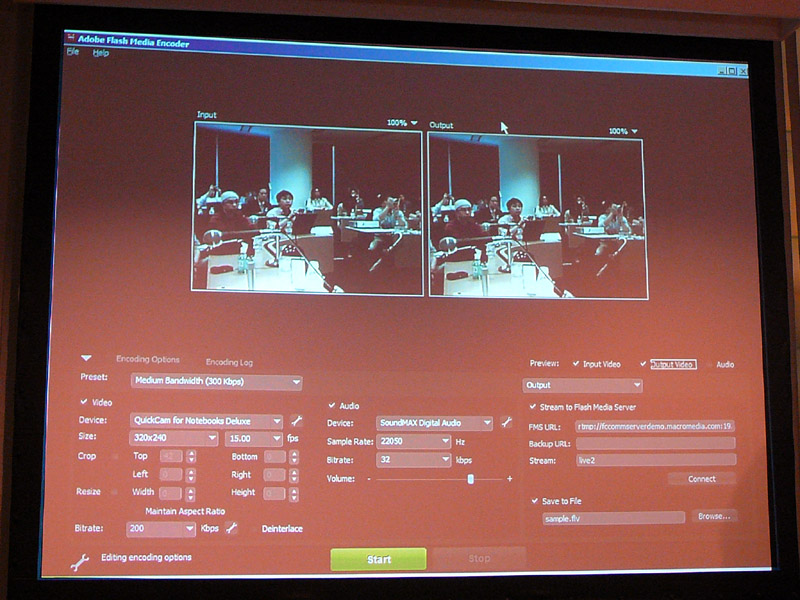Screen dimensions: 800x600
Task: Enable the Crop checkbox
Action: [115, 456]
